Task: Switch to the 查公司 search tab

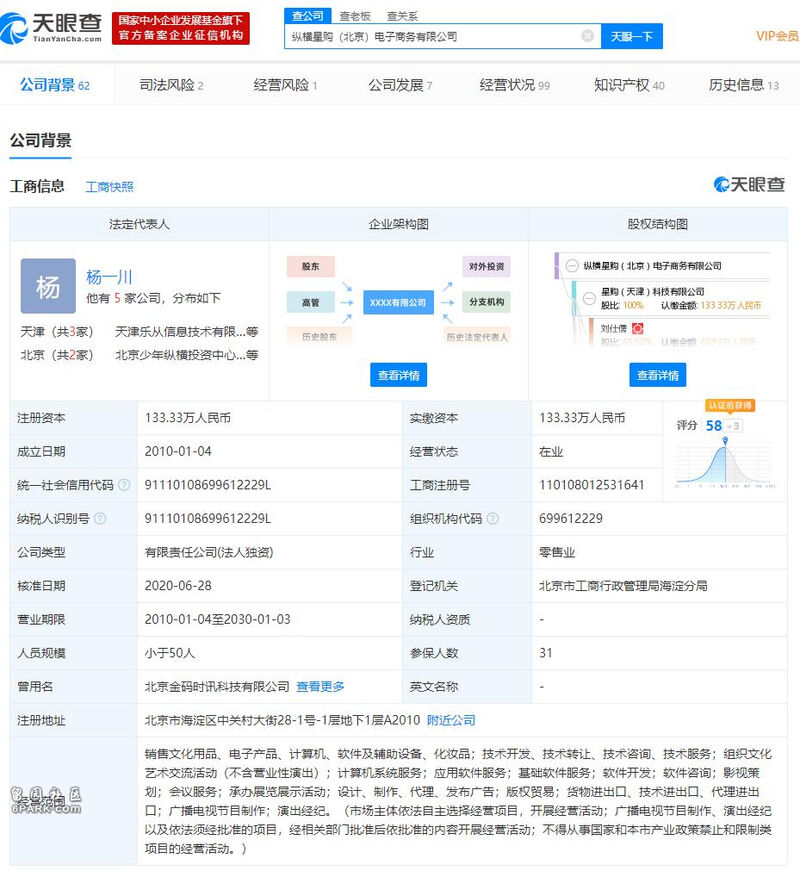Action: 307,16
